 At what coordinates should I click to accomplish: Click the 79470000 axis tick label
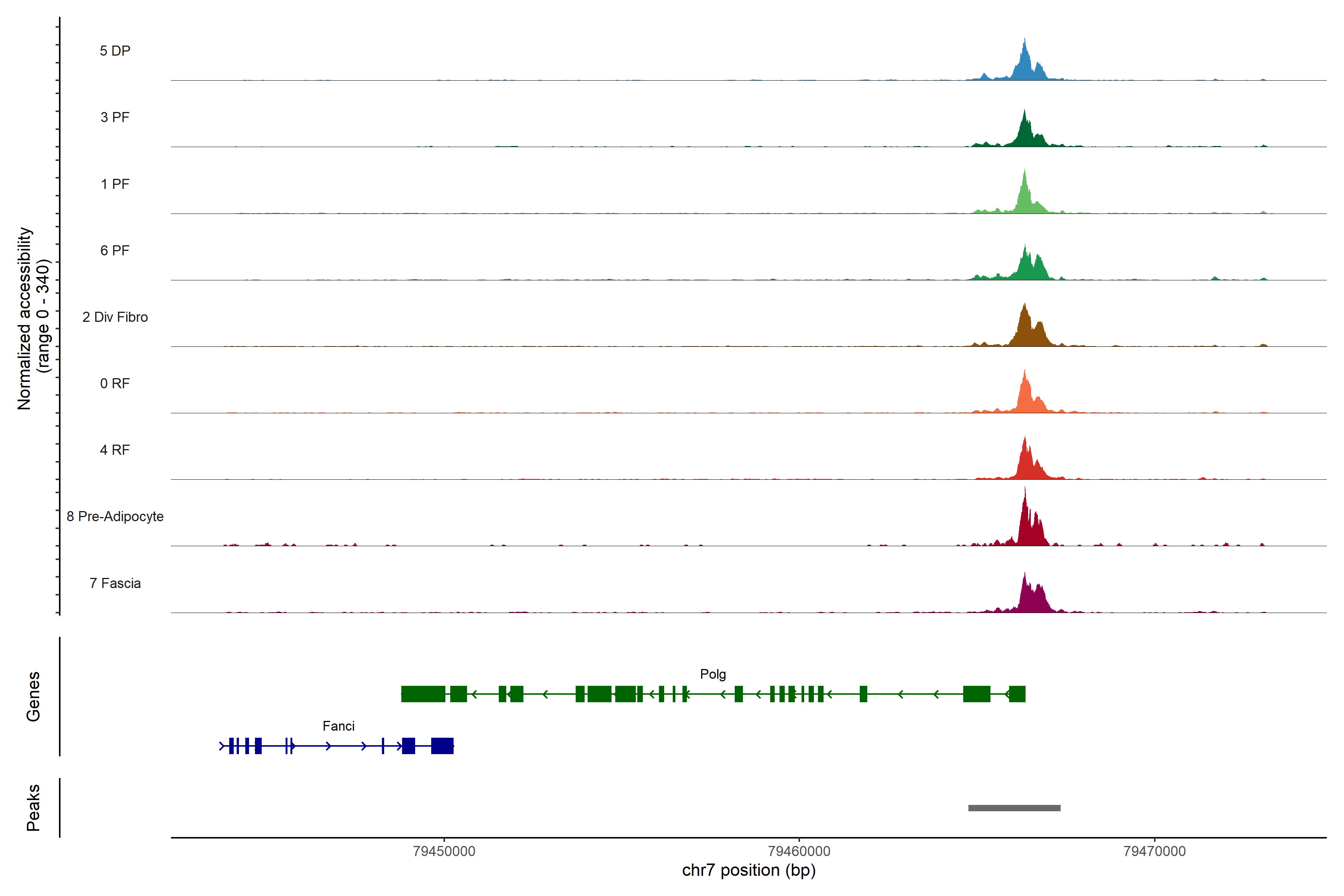coord(1154,851)
